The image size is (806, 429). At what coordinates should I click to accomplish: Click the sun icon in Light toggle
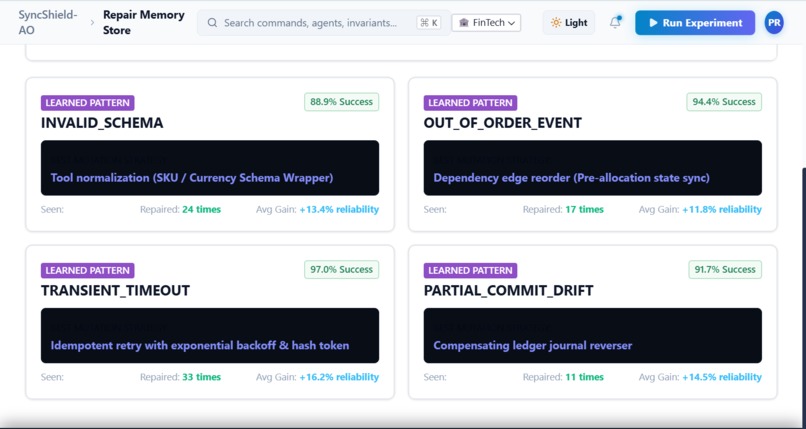click(x=556, y=23)
